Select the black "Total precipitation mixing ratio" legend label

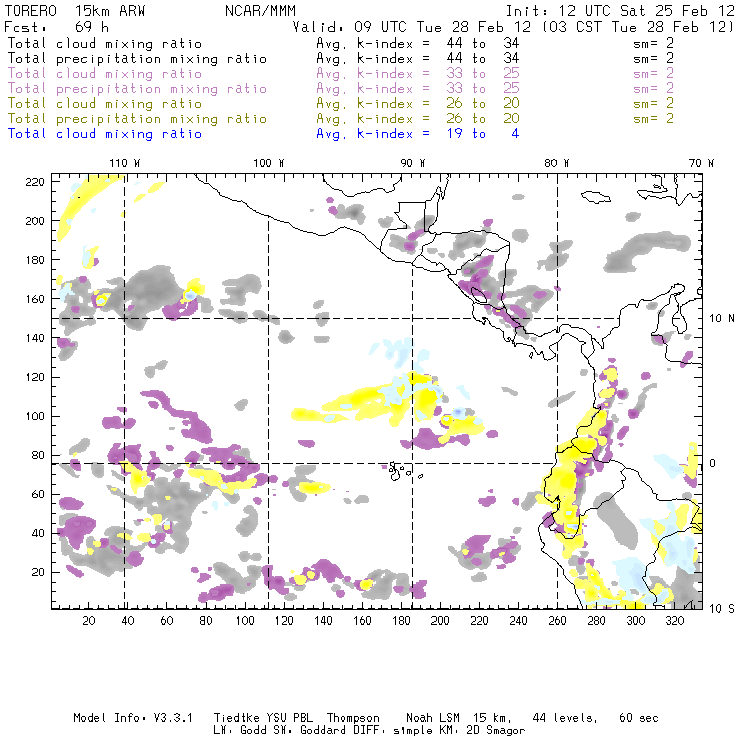tap(137, 59)
